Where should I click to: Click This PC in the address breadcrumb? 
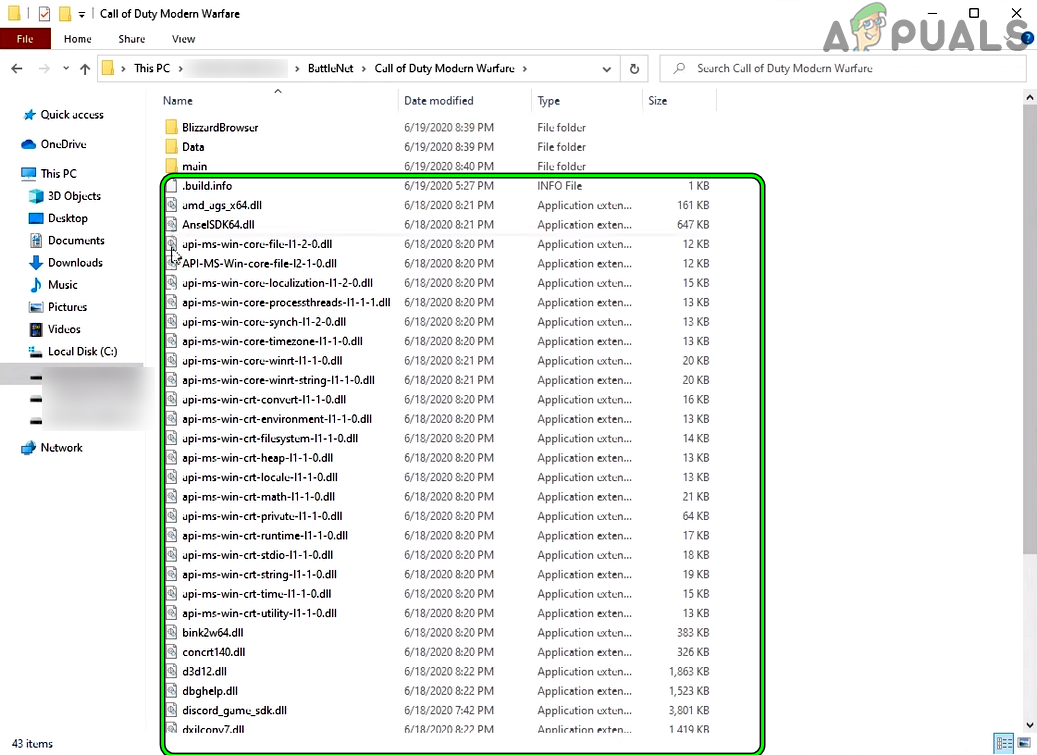tap(152, 68)
